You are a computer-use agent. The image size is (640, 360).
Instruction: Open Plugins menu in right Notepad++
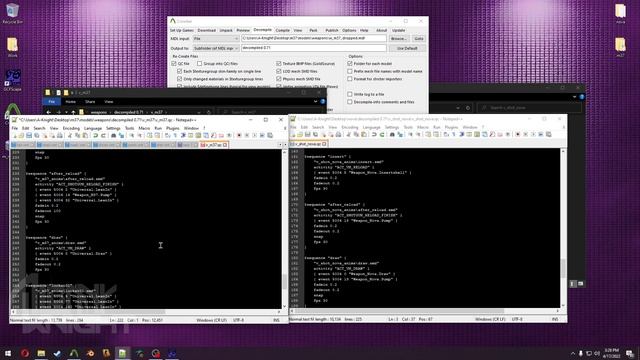coord(451,127)
